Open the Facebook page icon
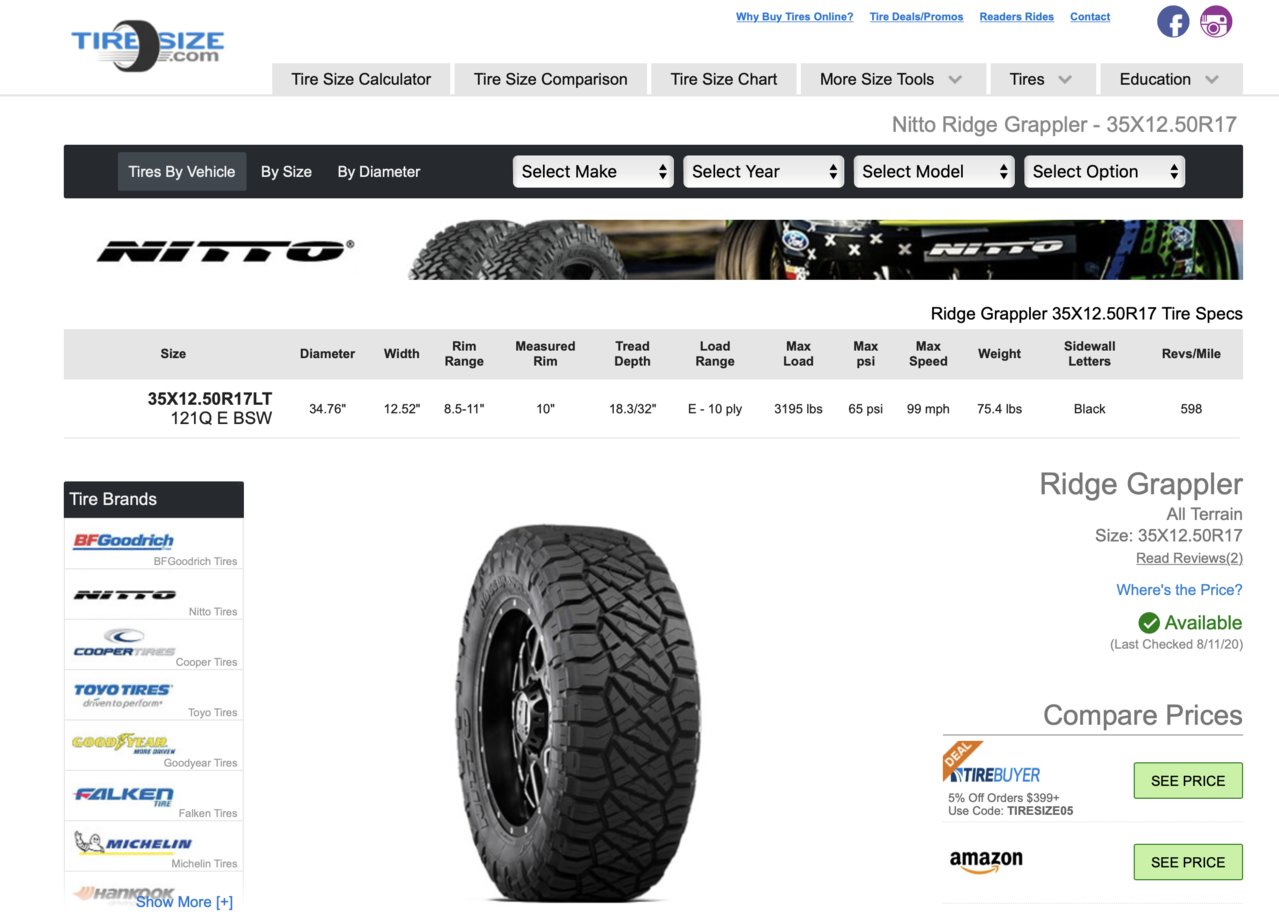1279x921 pixels. click(x=1173, y=21)
